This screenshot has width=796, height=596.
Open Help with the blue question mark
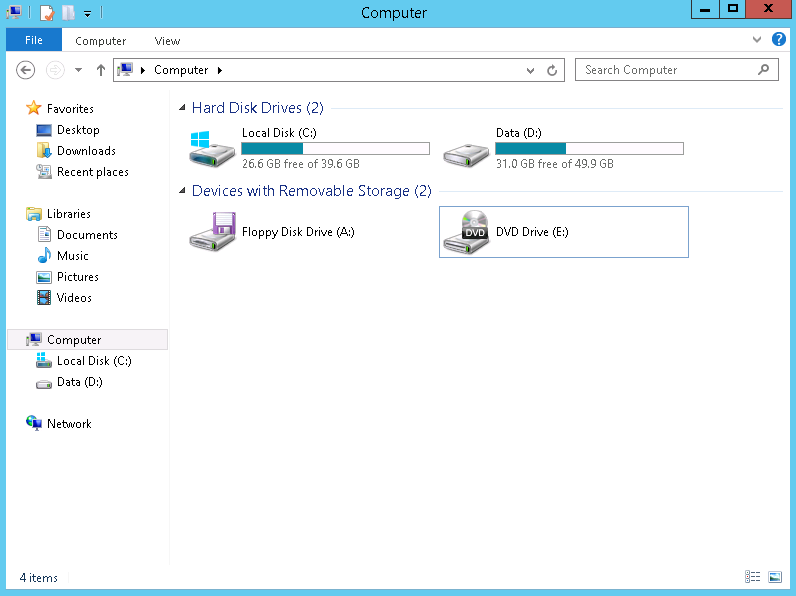pos(779,40)
